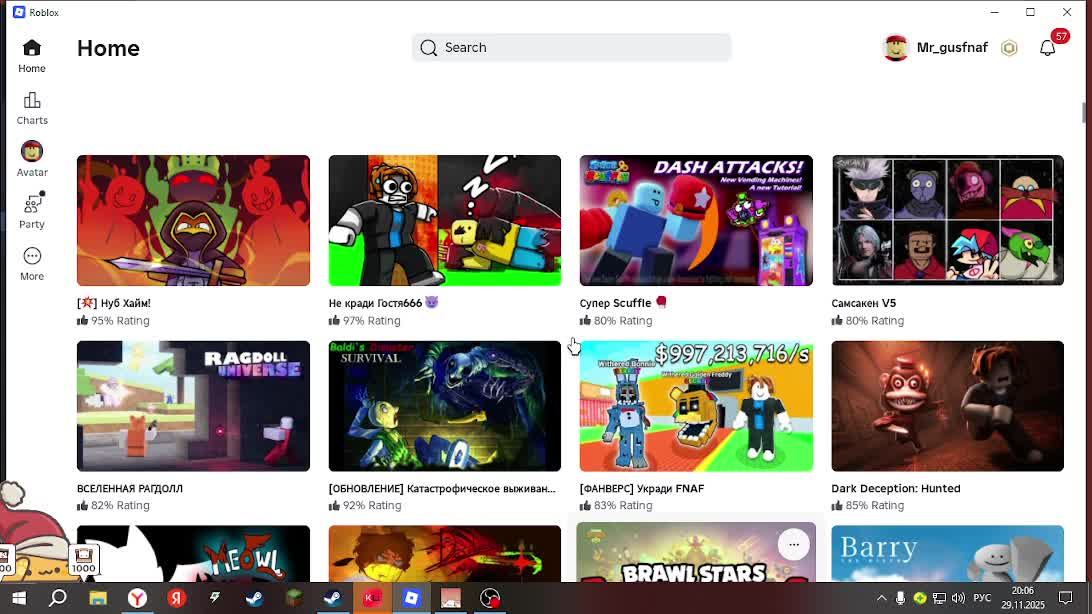Click the Катастрофическое выживание title
The image size is (1092, 614).
point(442,489)
